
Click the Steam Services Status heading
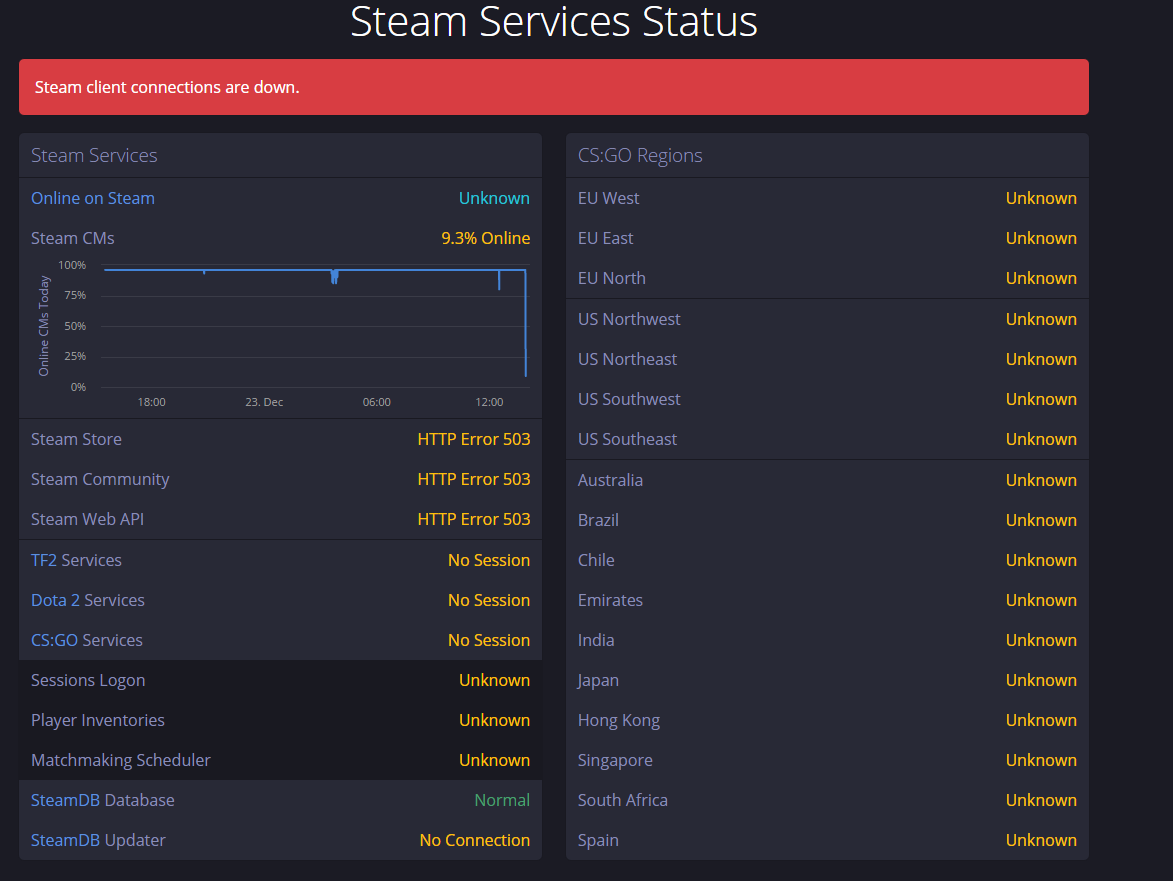point(554,21)
